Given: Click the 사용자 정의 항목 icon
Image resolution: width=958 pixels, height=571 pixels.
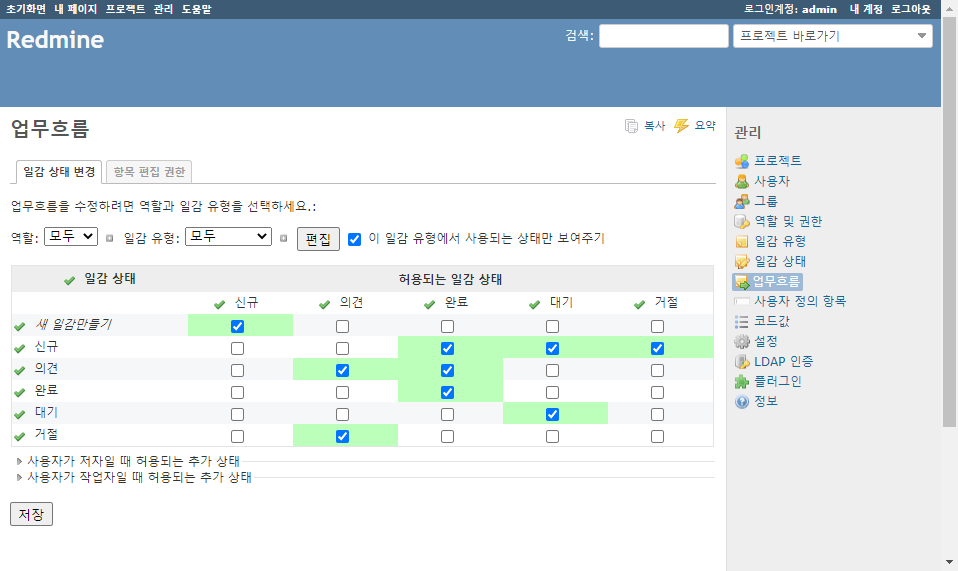Looking at the screenshot, I should 742,301.
